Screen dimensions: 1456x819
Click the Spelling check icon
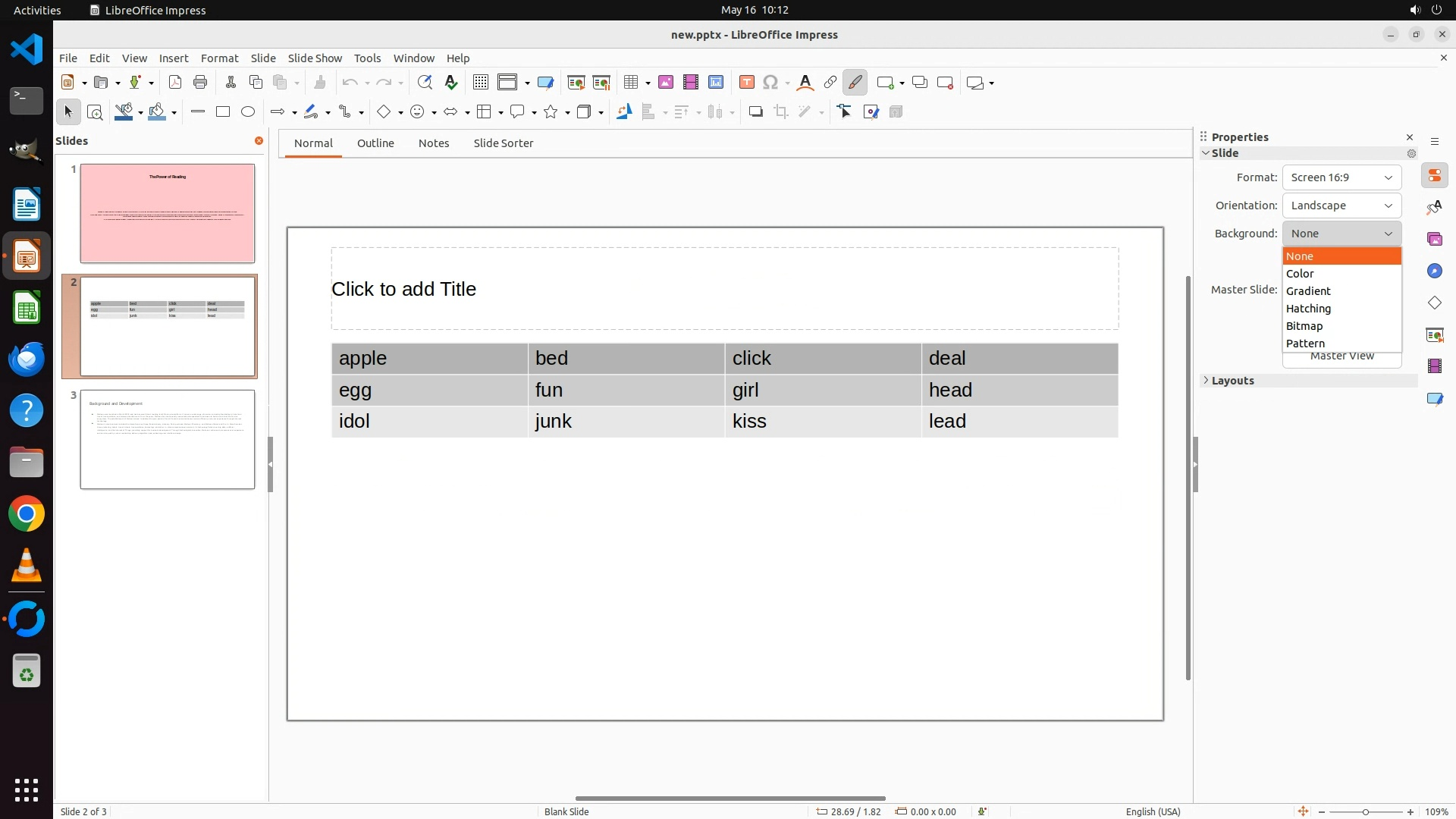(x=451, y=83)
